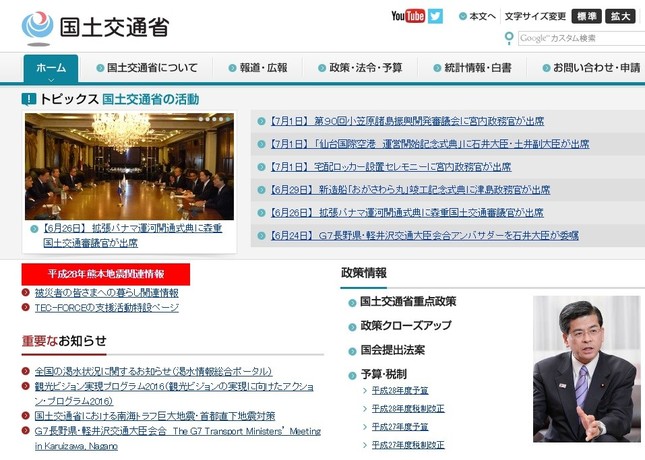Screen dimensions: 645x460
Task: Open 宅配ロッカー設置セレモニー news item
Action: click(x=391, y=167)
